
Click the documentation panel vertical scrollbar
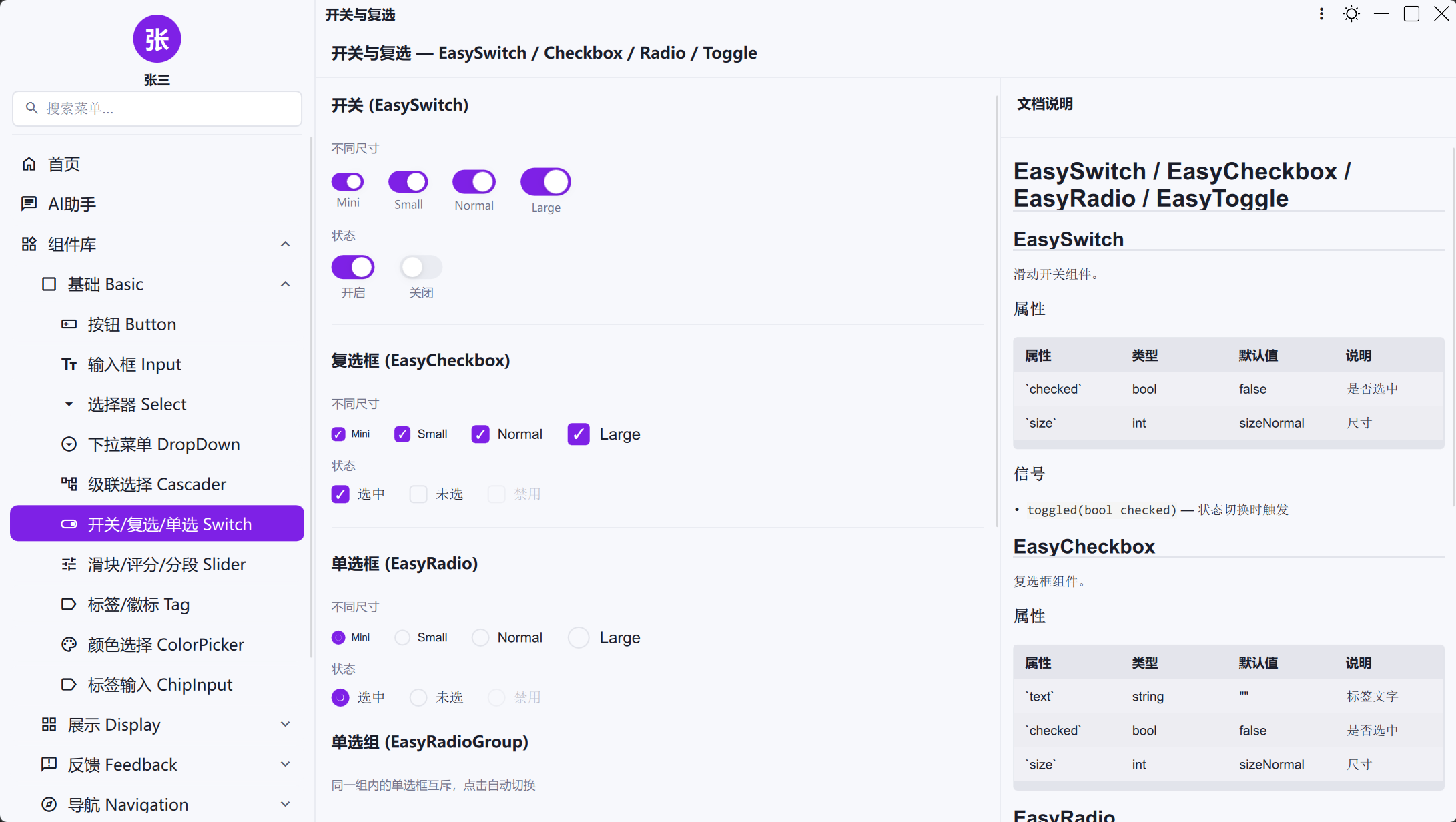coord(1453,327)
